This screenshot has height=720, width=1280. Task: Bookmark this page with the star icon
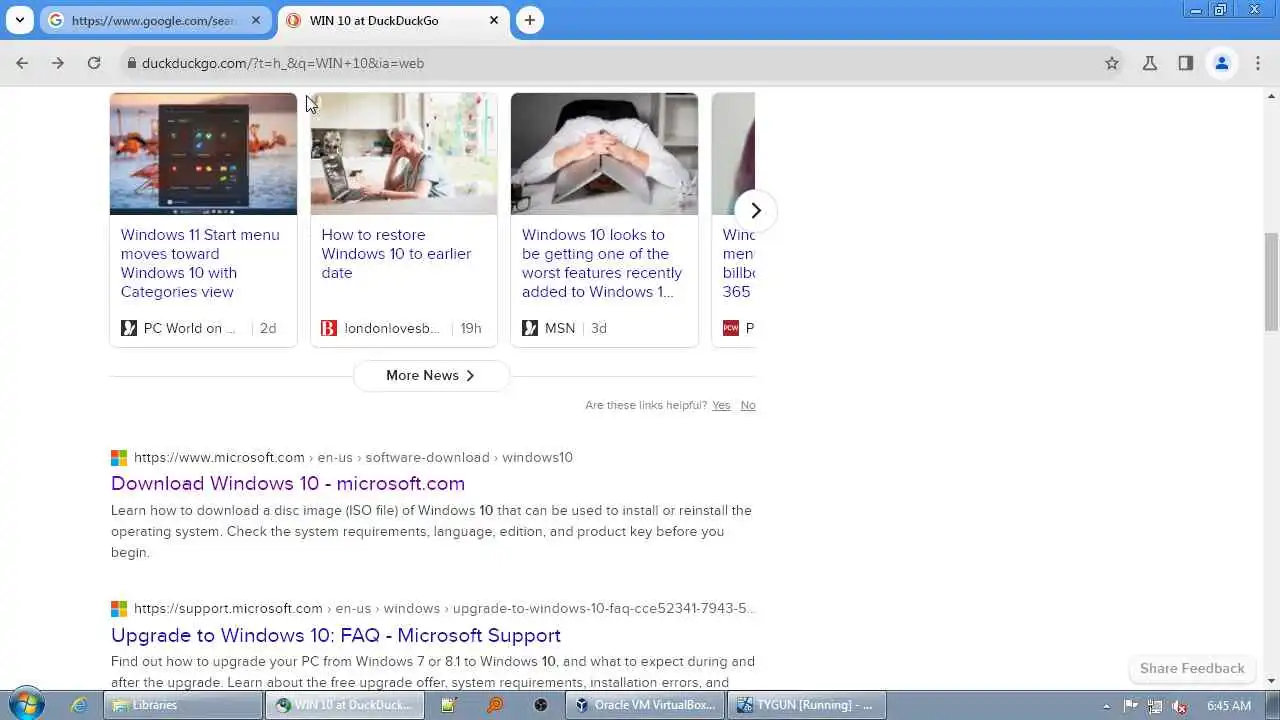tap(1112, 63)
